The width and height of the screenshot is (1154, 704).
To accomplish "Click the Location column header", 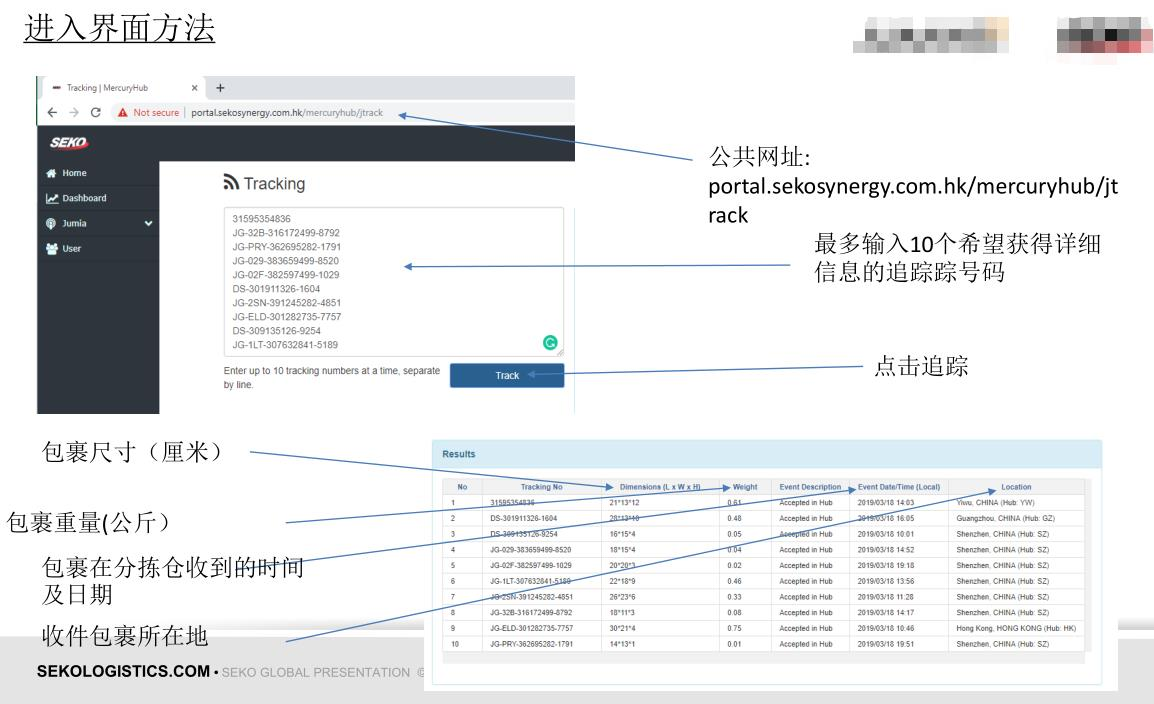I will coord(1016,487).
